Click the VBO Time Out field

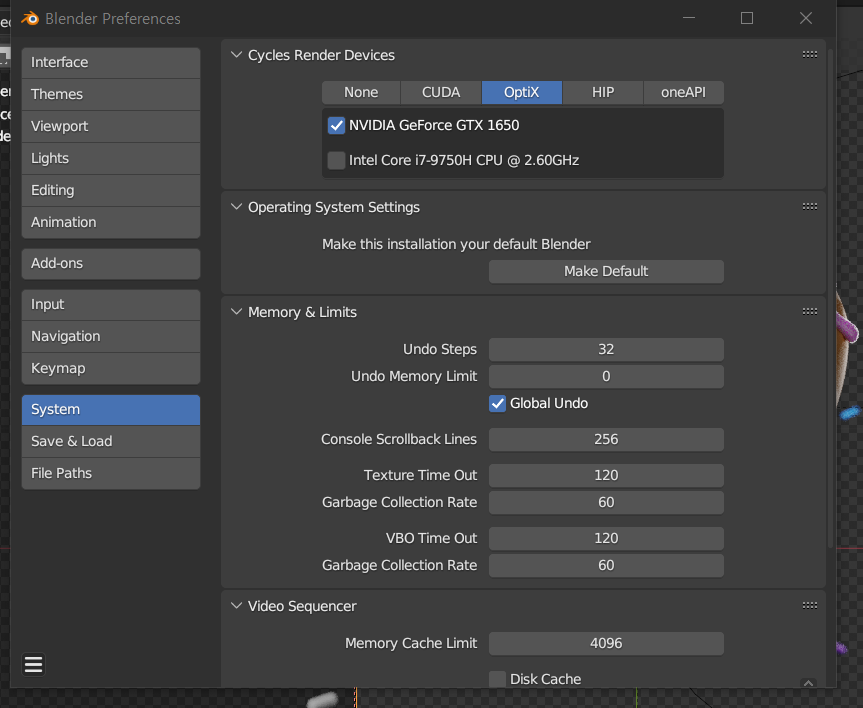[606, 538]
